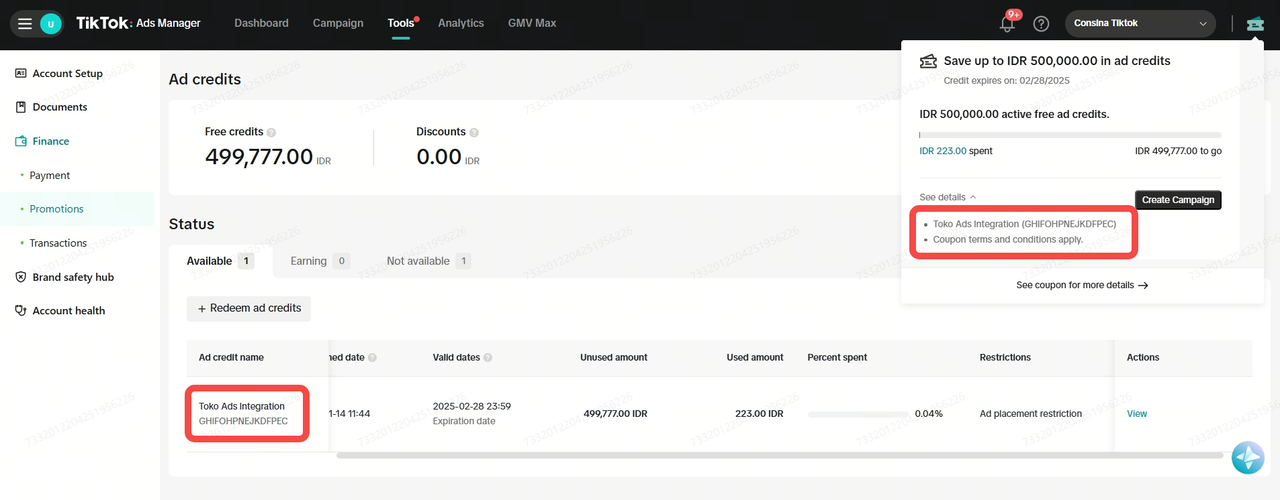Open Transactions in the sidebar
1280x500 pixels.
point(58,243)
